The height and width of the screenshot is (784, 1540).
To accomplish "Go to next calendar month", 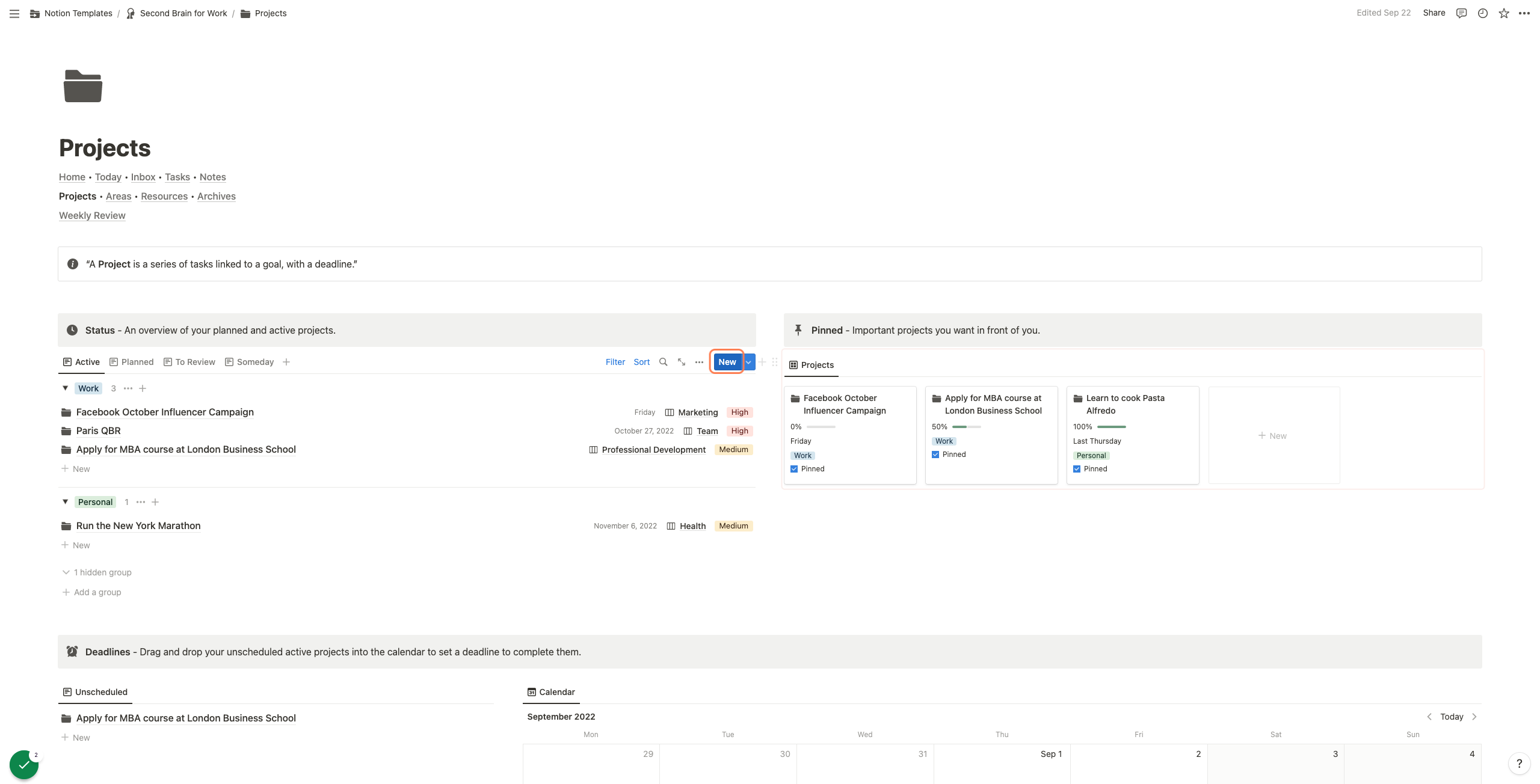I will pos(1474,717).
